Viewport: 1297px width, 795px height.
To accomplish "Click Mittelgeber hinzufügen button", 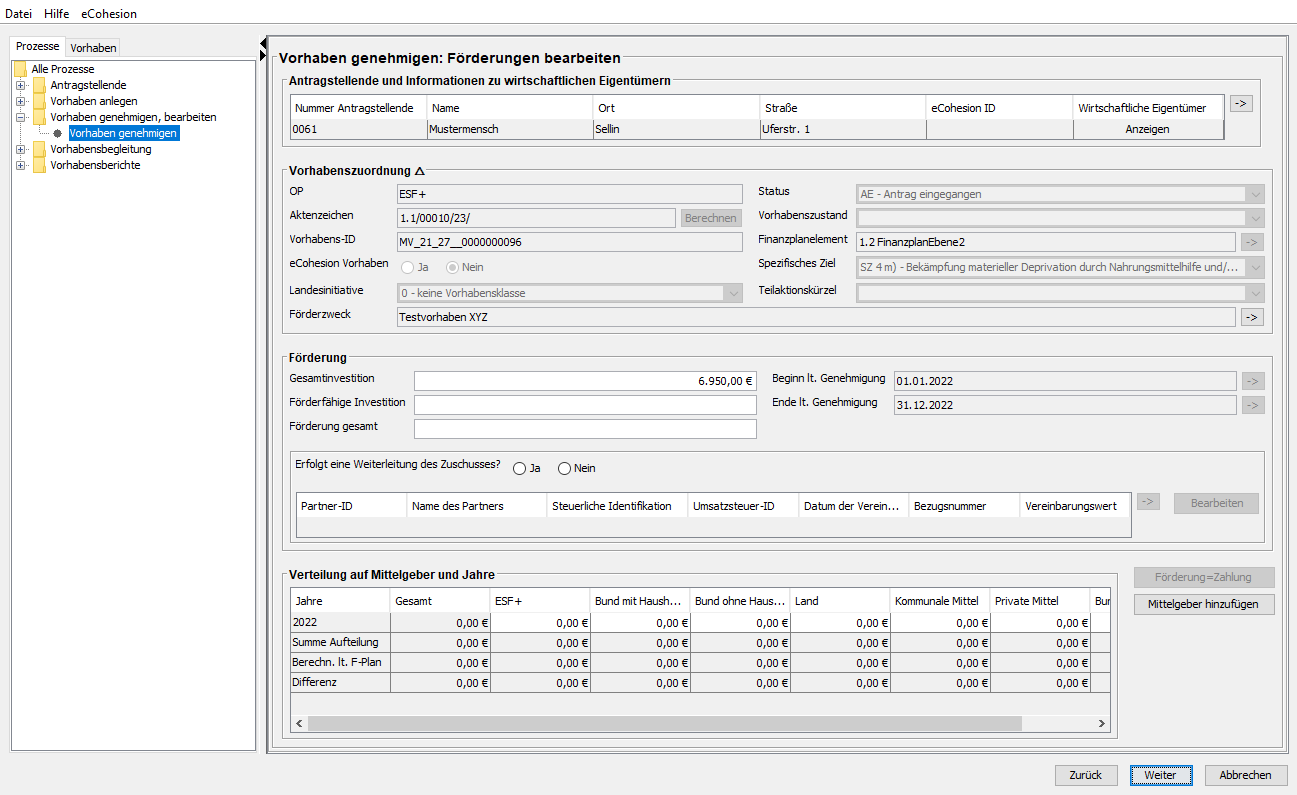I will [x=1204, y=604].
